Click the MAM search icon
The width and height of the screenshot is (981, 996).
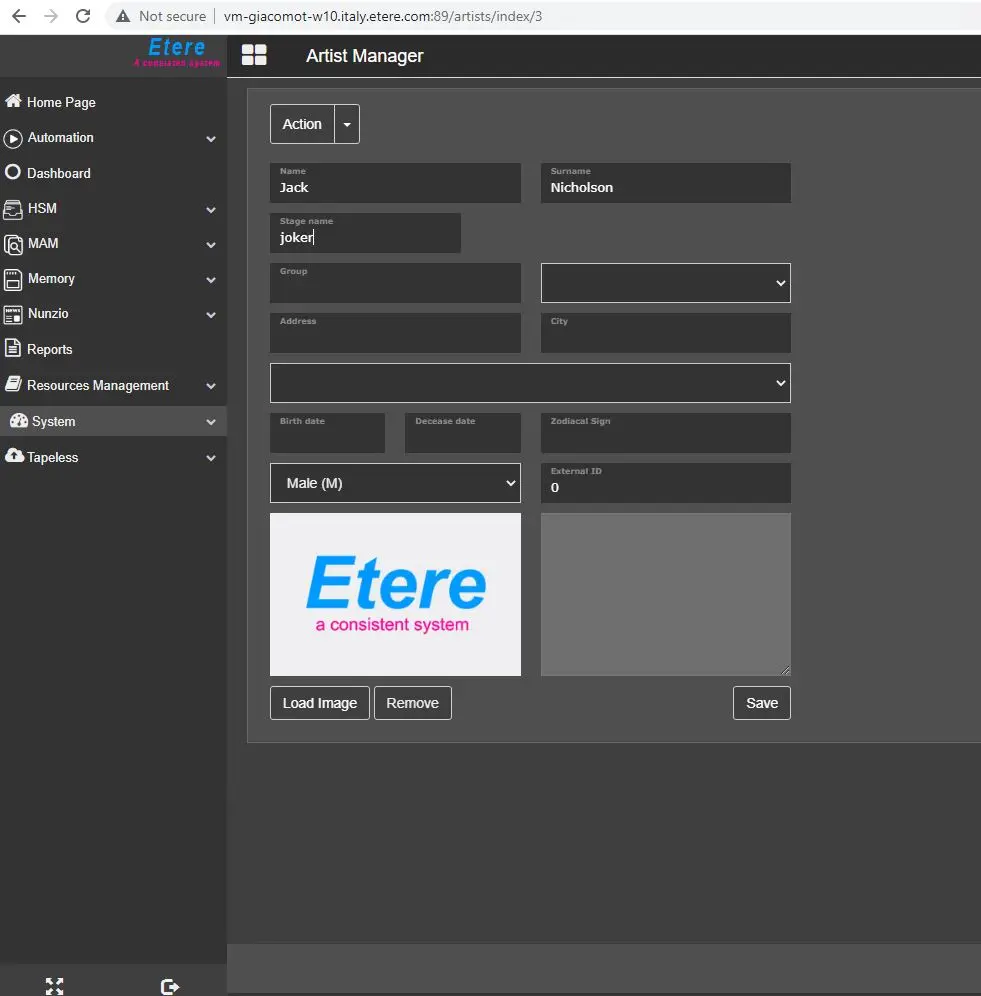click(x=13, y=244)
